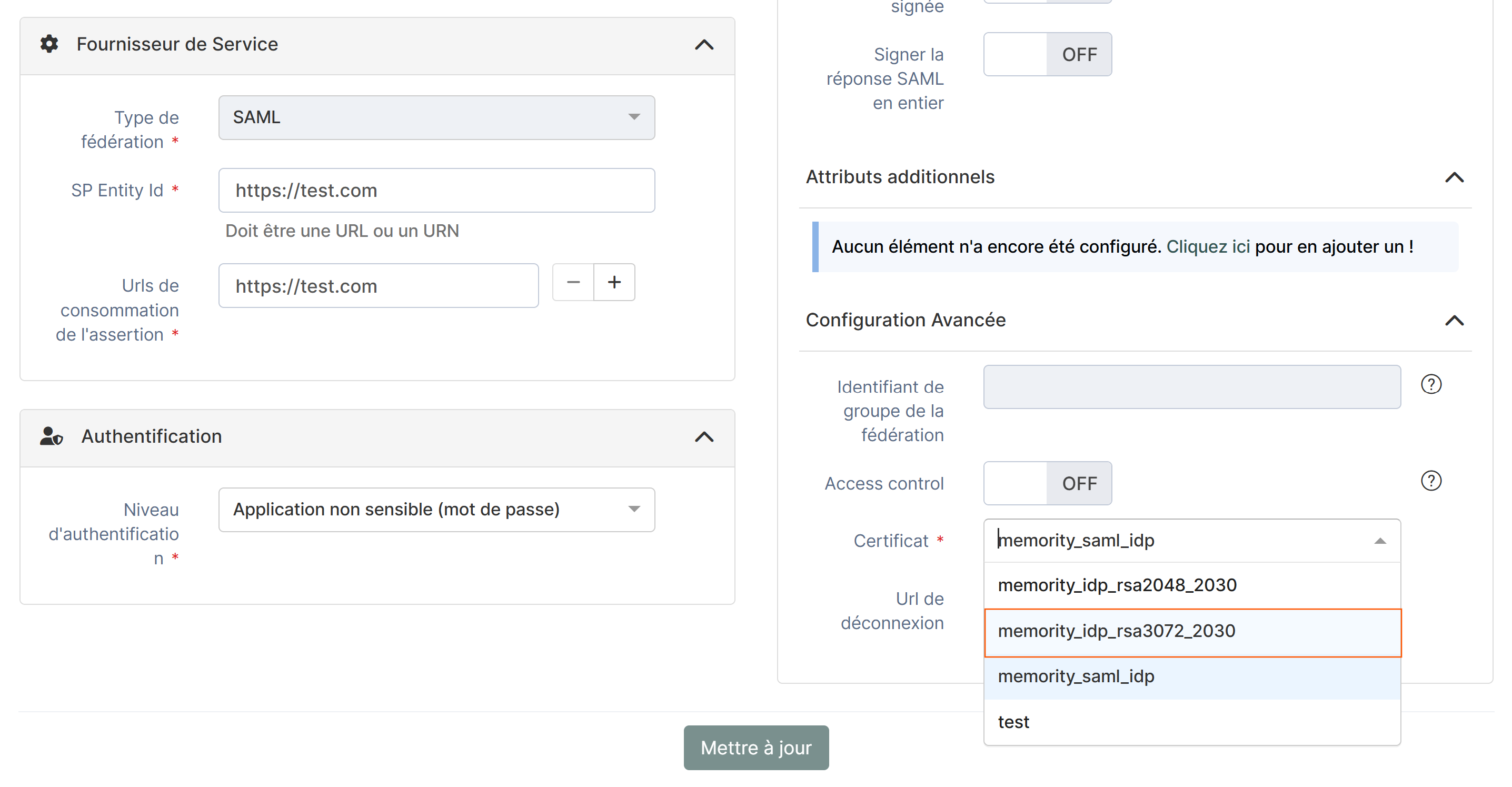Select memority_idp_rsa3072_2030 certificate option
Viewport: 1512px width, 787px height.
(x=1117, y=631)
